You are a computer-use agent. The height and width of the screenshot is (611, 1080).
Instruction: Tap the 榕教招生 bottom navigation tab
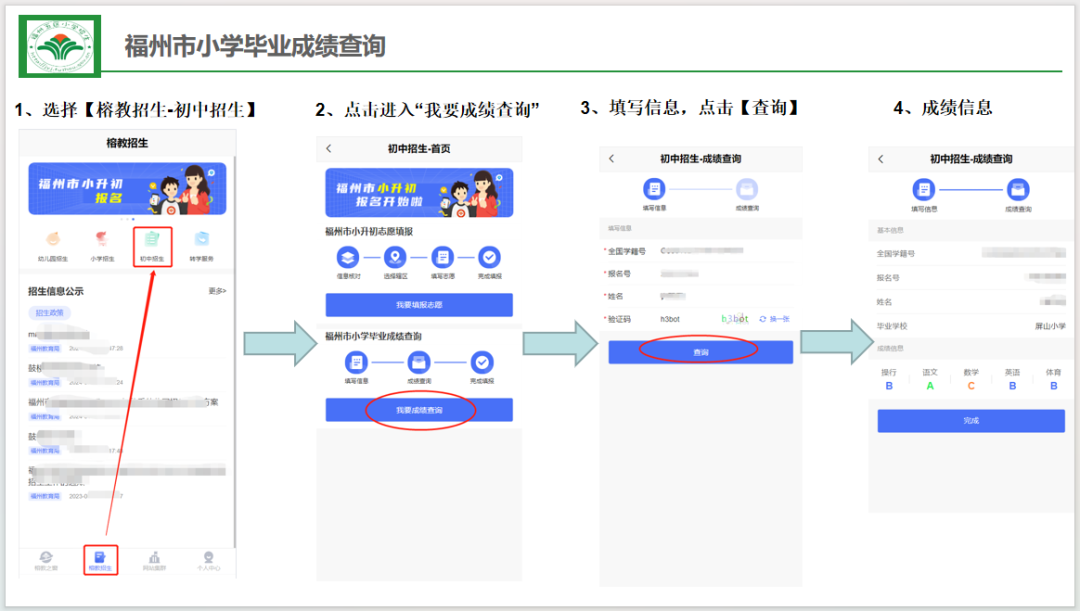101,561
